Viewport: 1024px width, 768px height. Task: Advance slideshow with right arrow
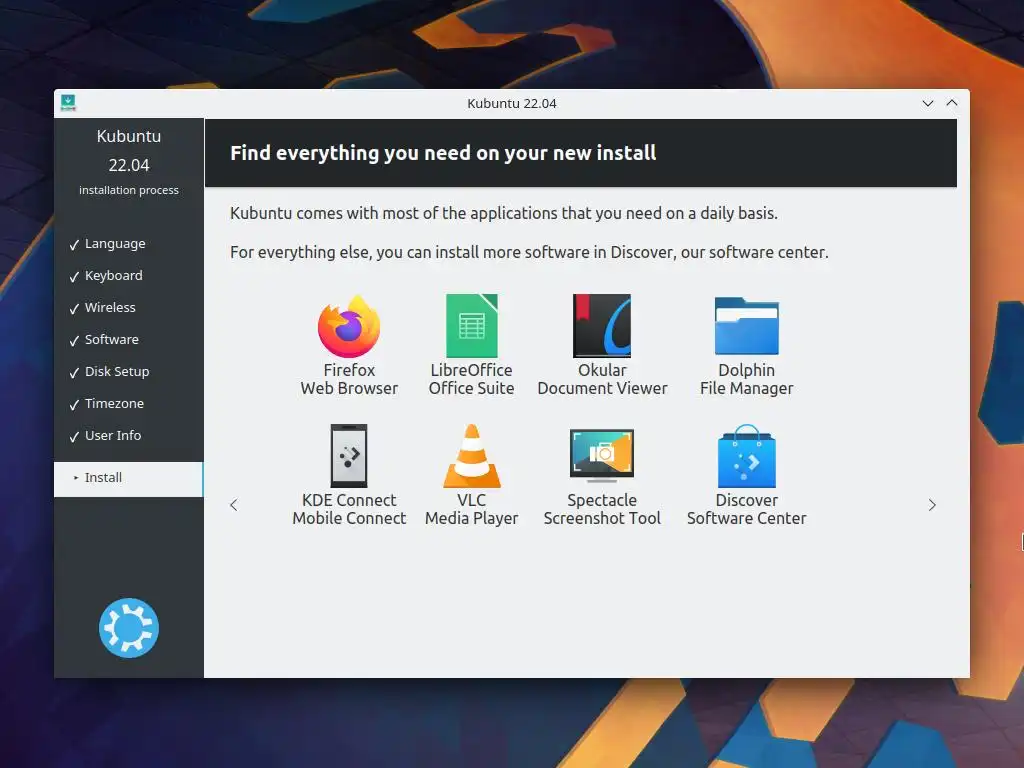(932, 505)
